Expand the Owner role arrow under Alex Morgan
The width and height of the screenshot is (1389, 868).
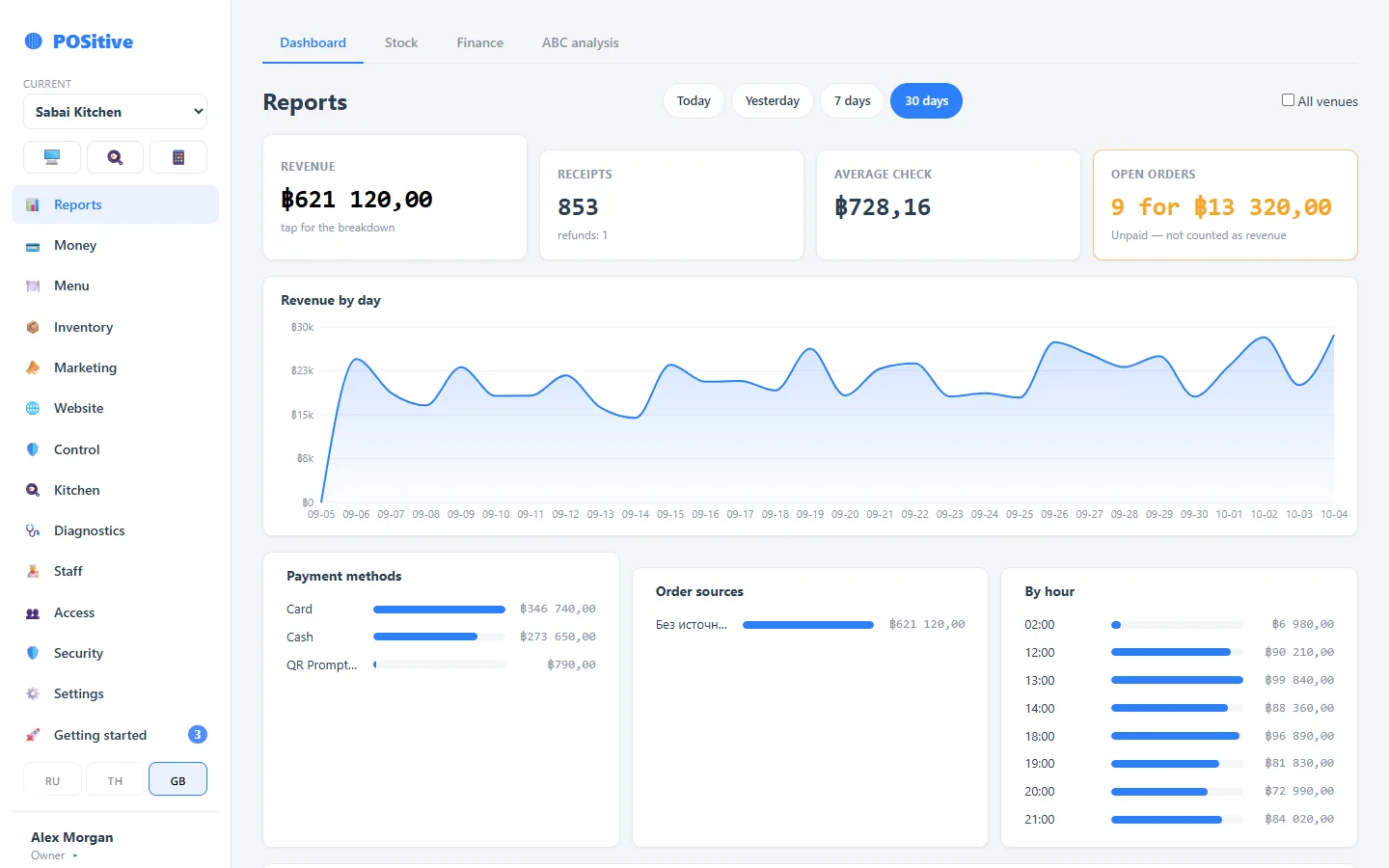click(x=75, y=855)
